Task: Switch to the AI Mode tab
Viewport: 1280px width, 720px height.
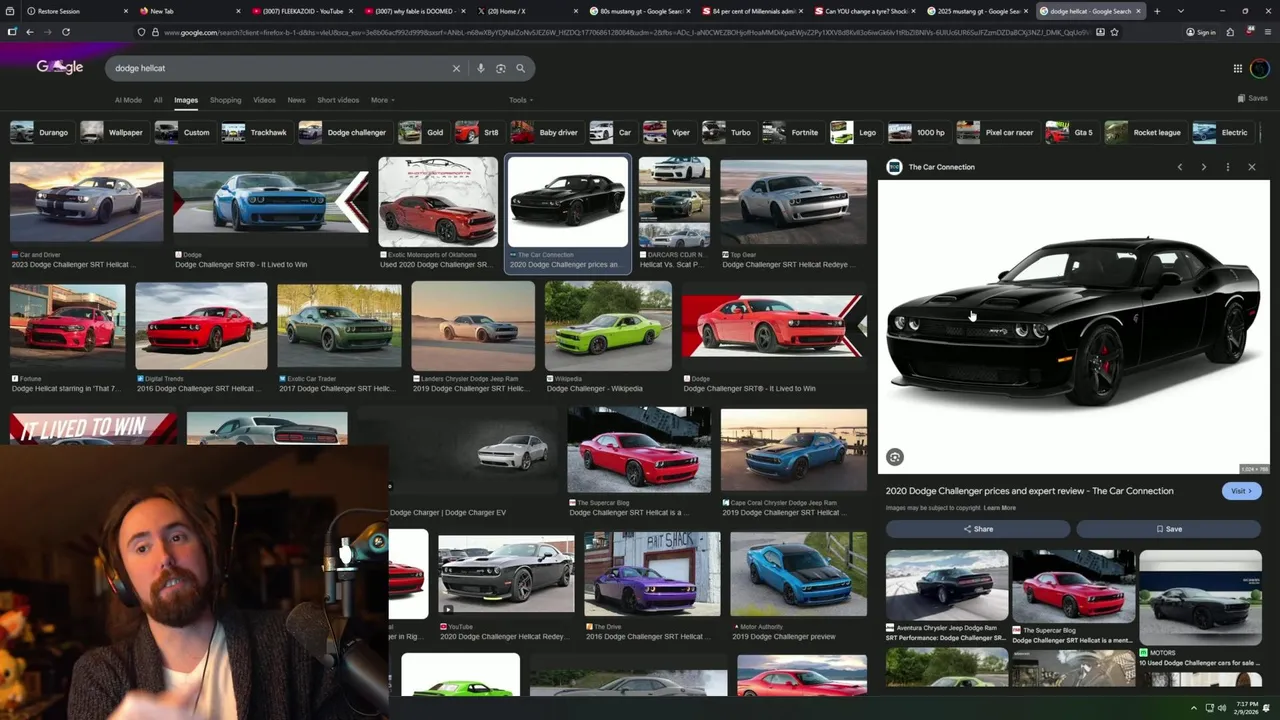Action: click(128, 100)
